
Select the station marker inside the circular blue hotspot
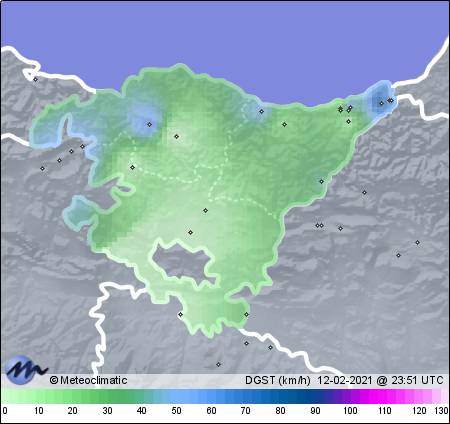149,124
